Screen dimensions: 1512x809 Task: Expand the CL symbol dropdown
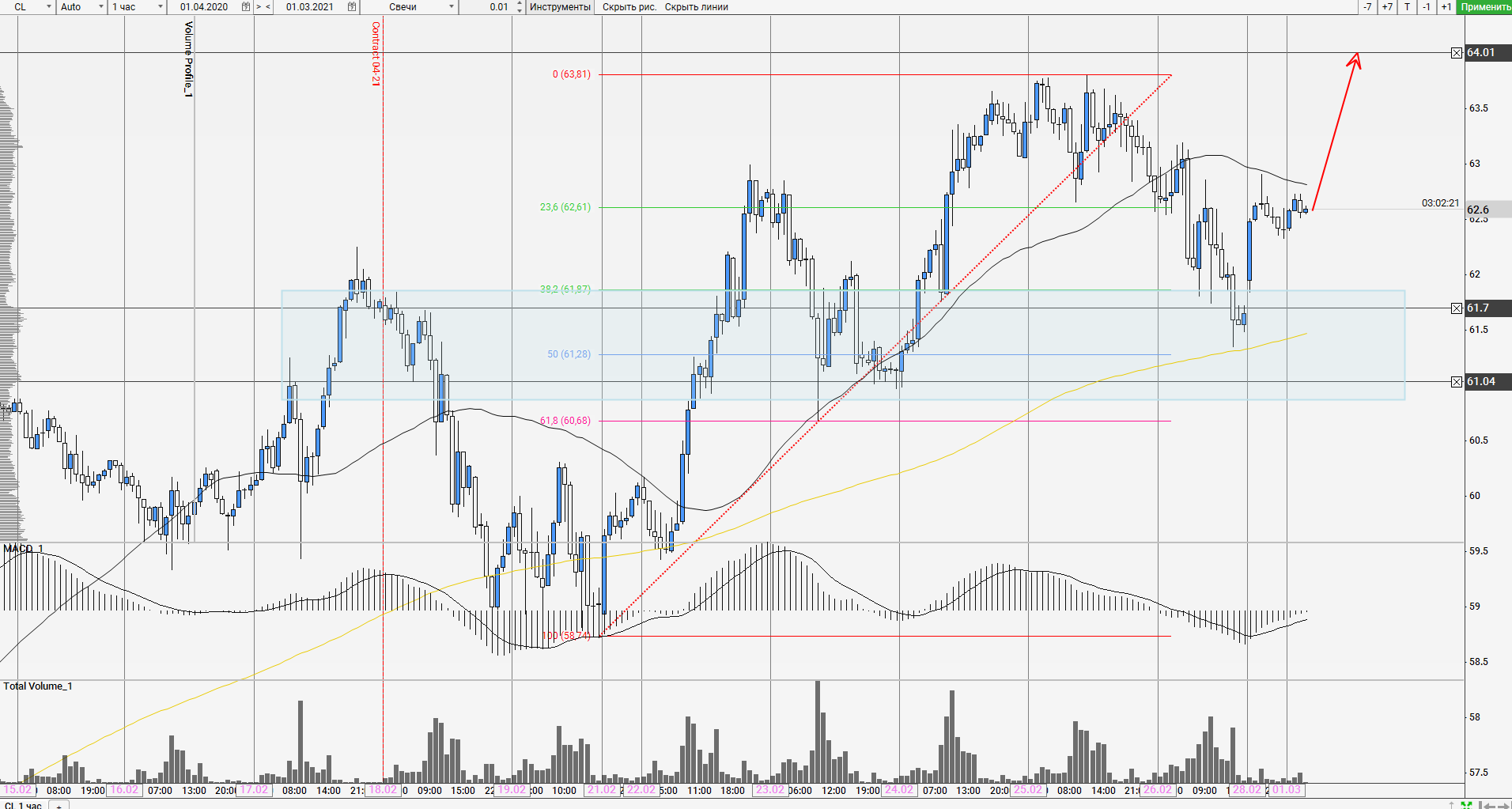[48, 7]
